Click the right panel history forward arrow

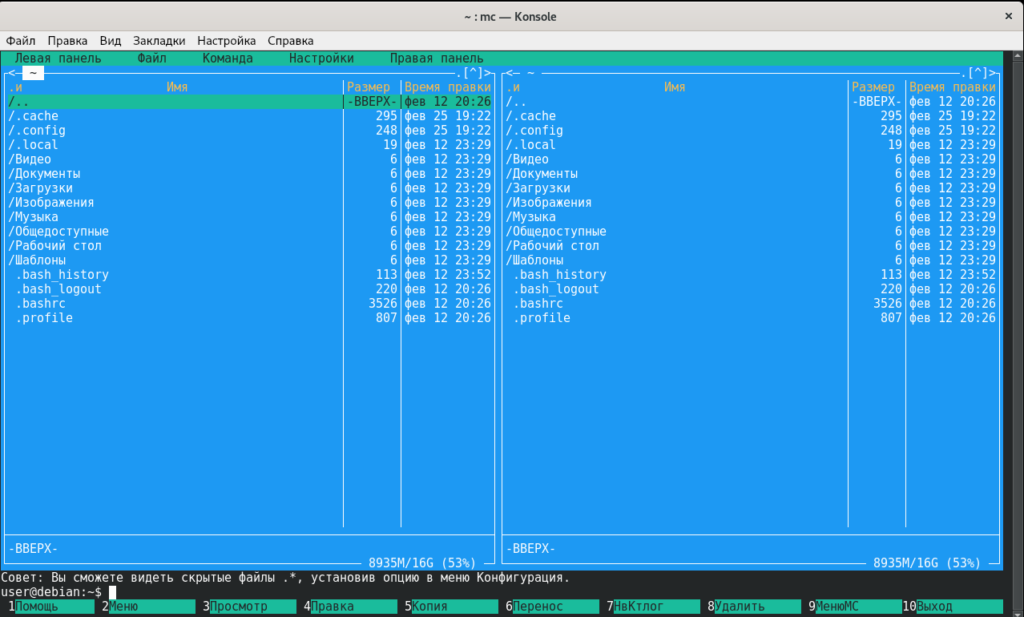coord(991,73)
